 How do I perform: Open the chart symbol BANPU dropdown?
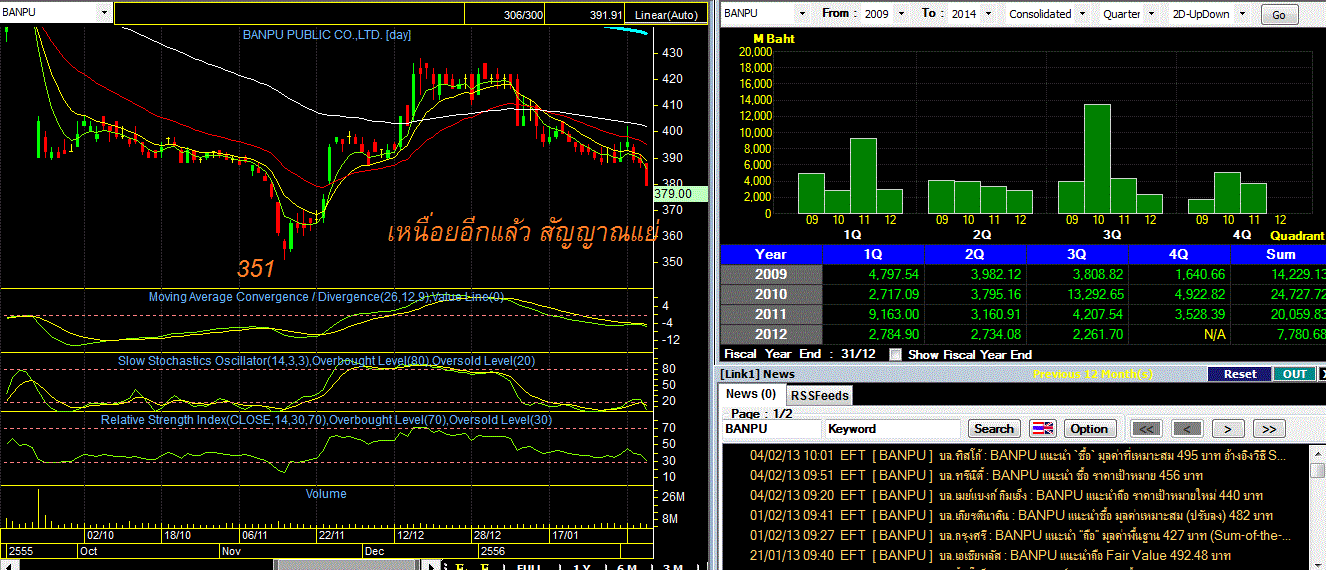[105, 13]
